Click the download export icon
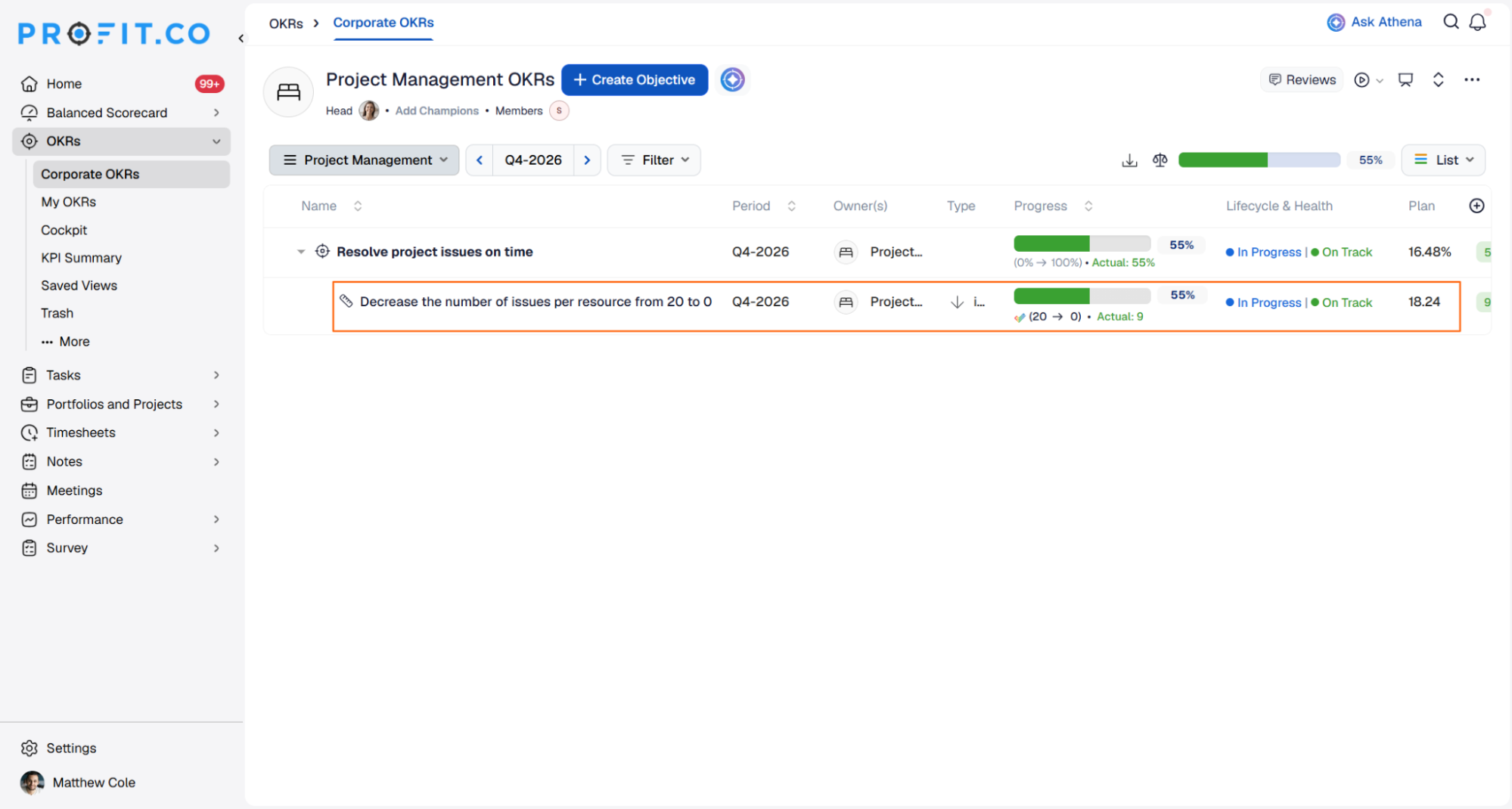Screen dimensions: 1512x809 click(1129, 160)
